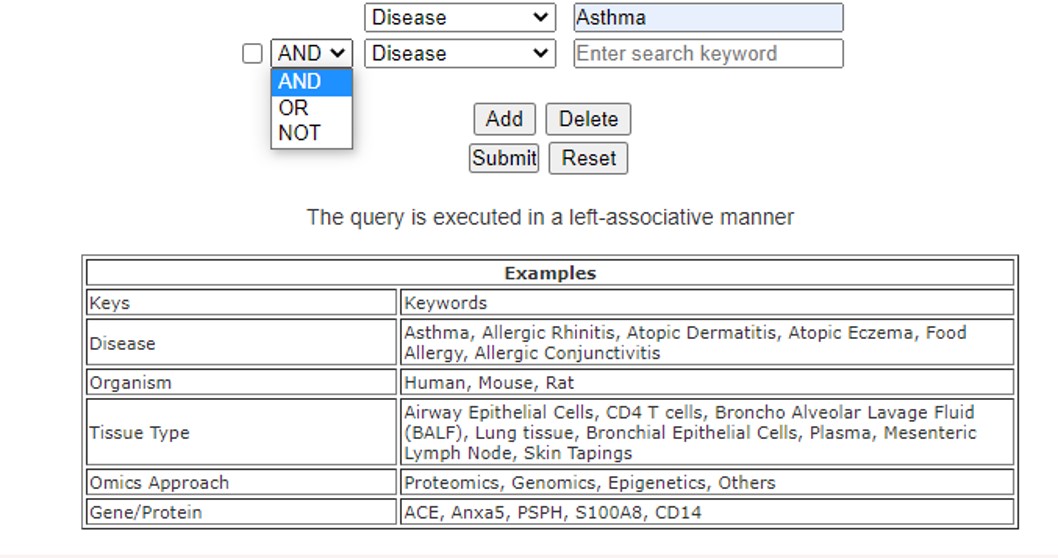Submit the search query
The image size is (1058, 558).
click(x=504, y=158)
